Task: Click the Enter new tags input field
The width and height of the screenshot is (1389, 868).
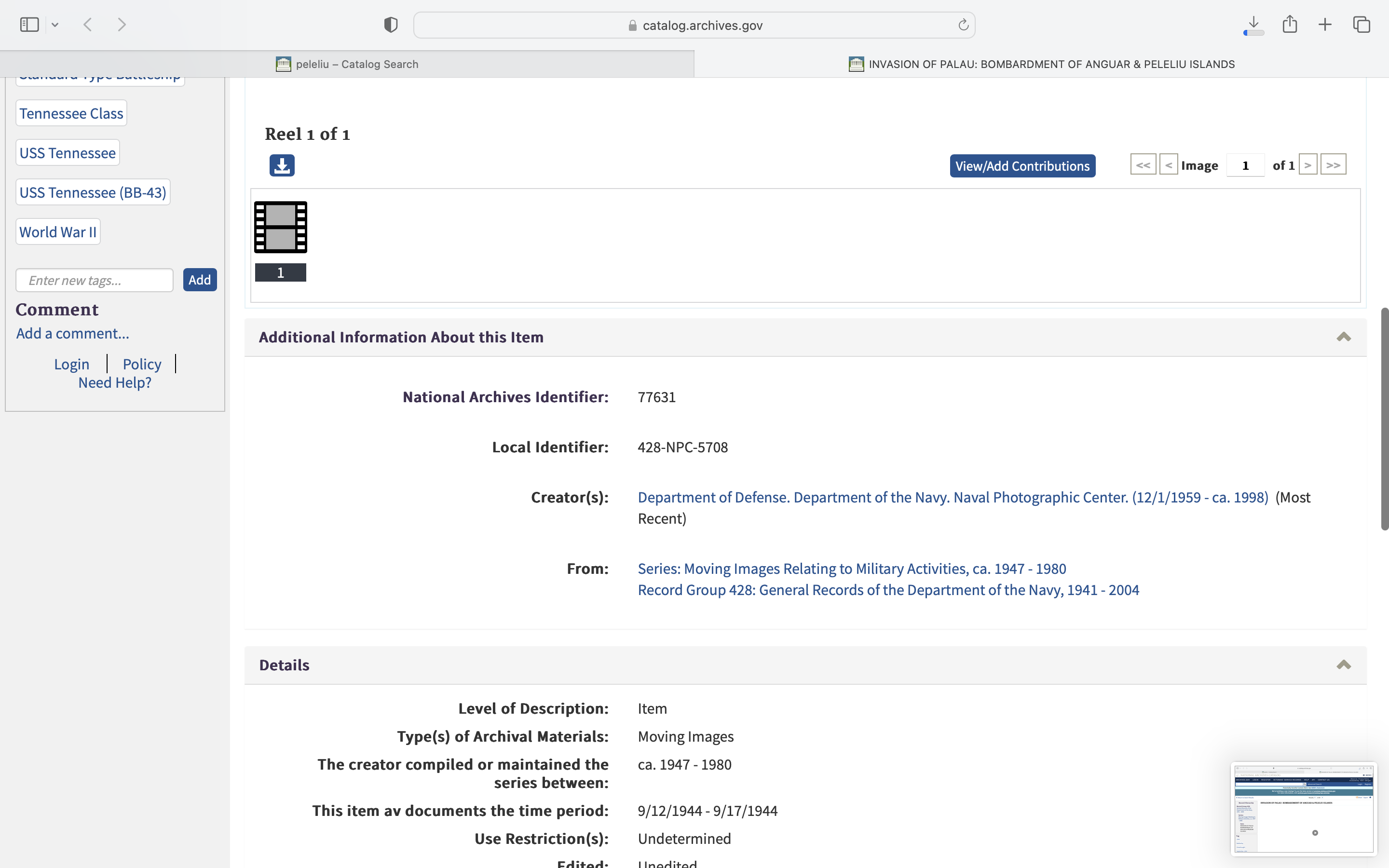Action: tap(95, 280)
